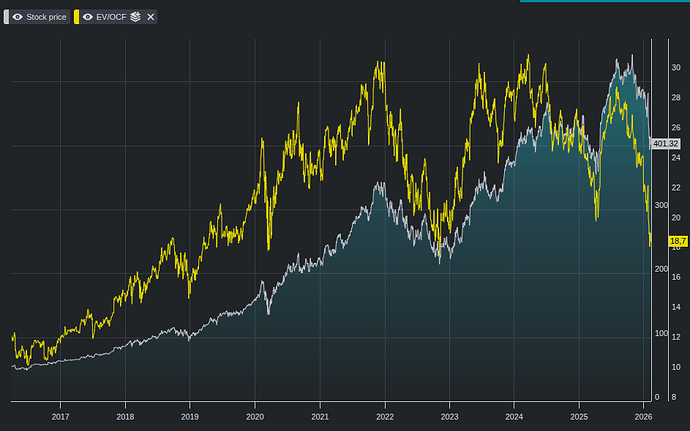Click the 16 tick on EV/OCF axis
Screen dimensions: 690x431
point(676,277)
